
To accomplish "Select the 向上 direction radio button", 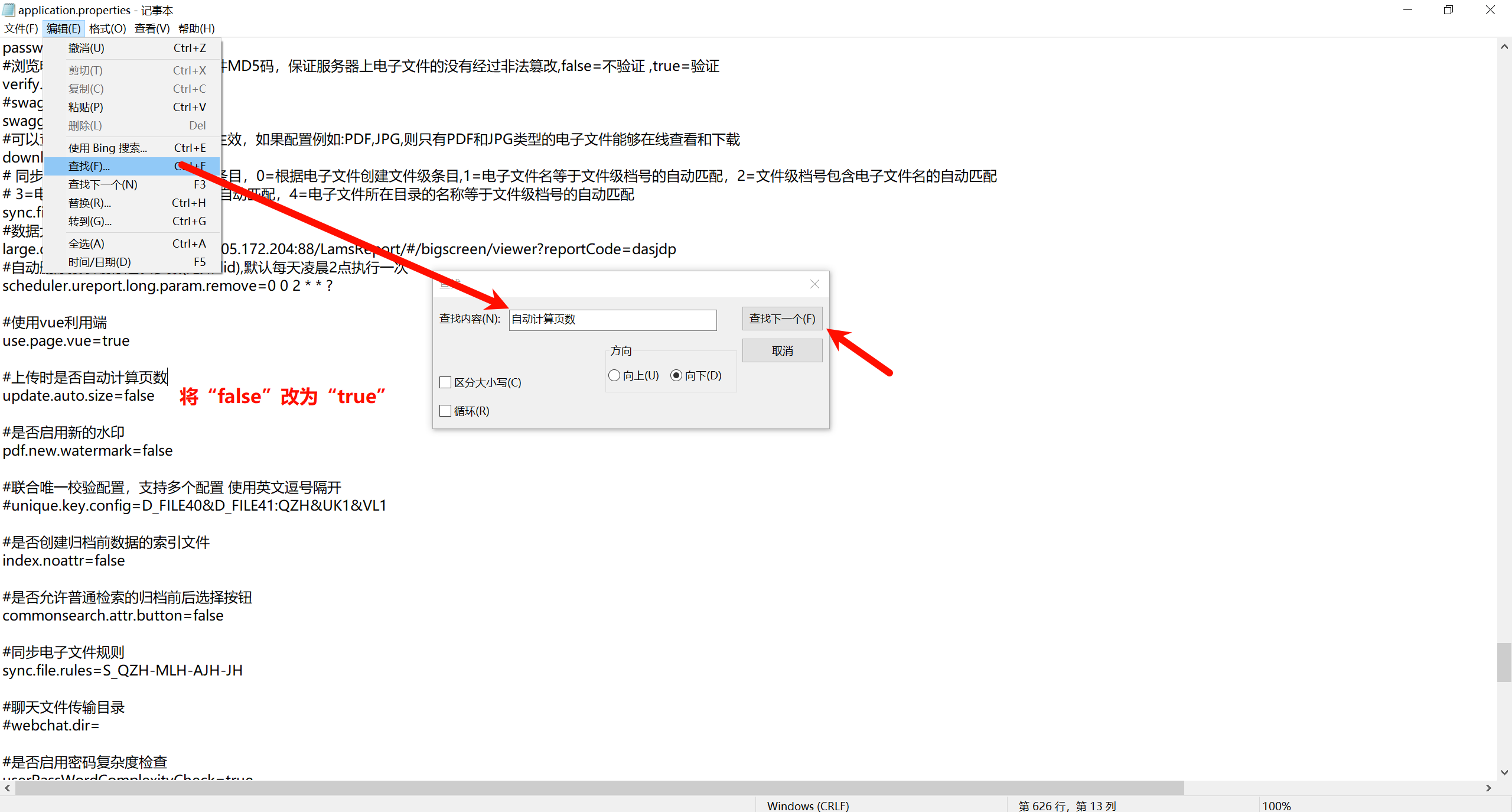I will [614, 375].
